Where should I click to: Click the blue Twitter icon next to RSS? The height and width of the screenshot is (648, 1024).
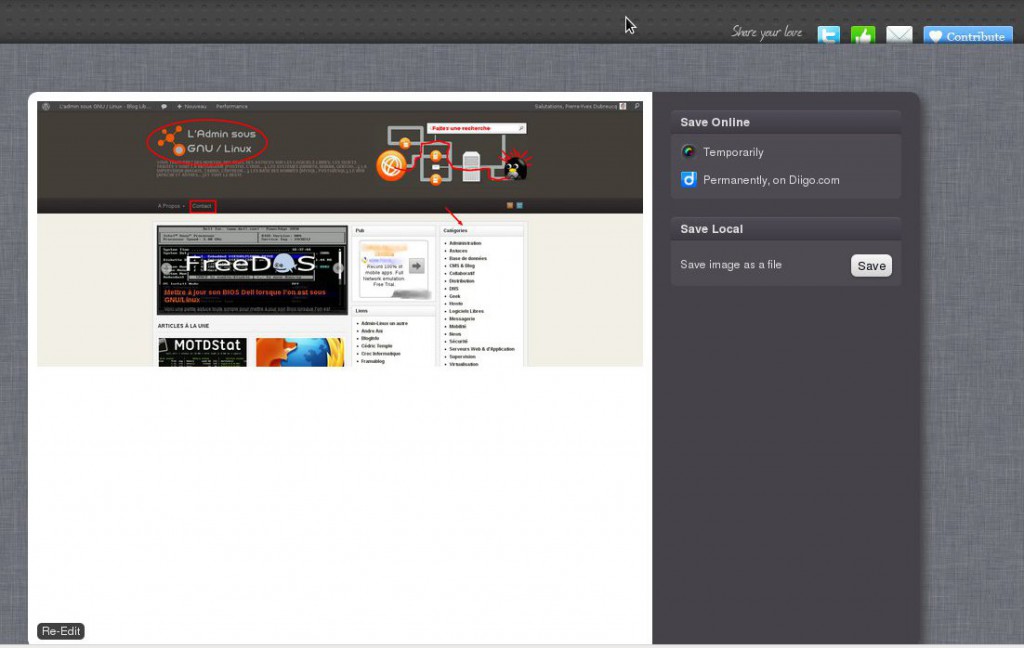[520, 206]
